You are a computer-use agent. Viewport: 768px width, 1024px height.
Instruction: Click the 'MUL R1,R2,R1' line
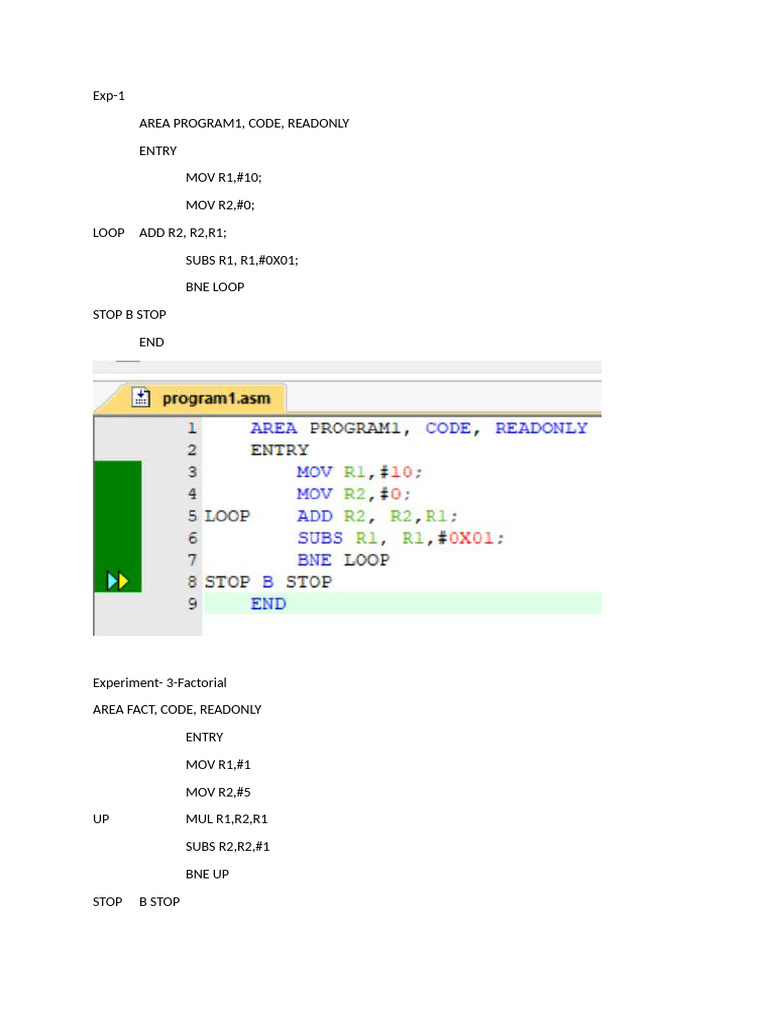pyautogui.click(x=227, y=819)
